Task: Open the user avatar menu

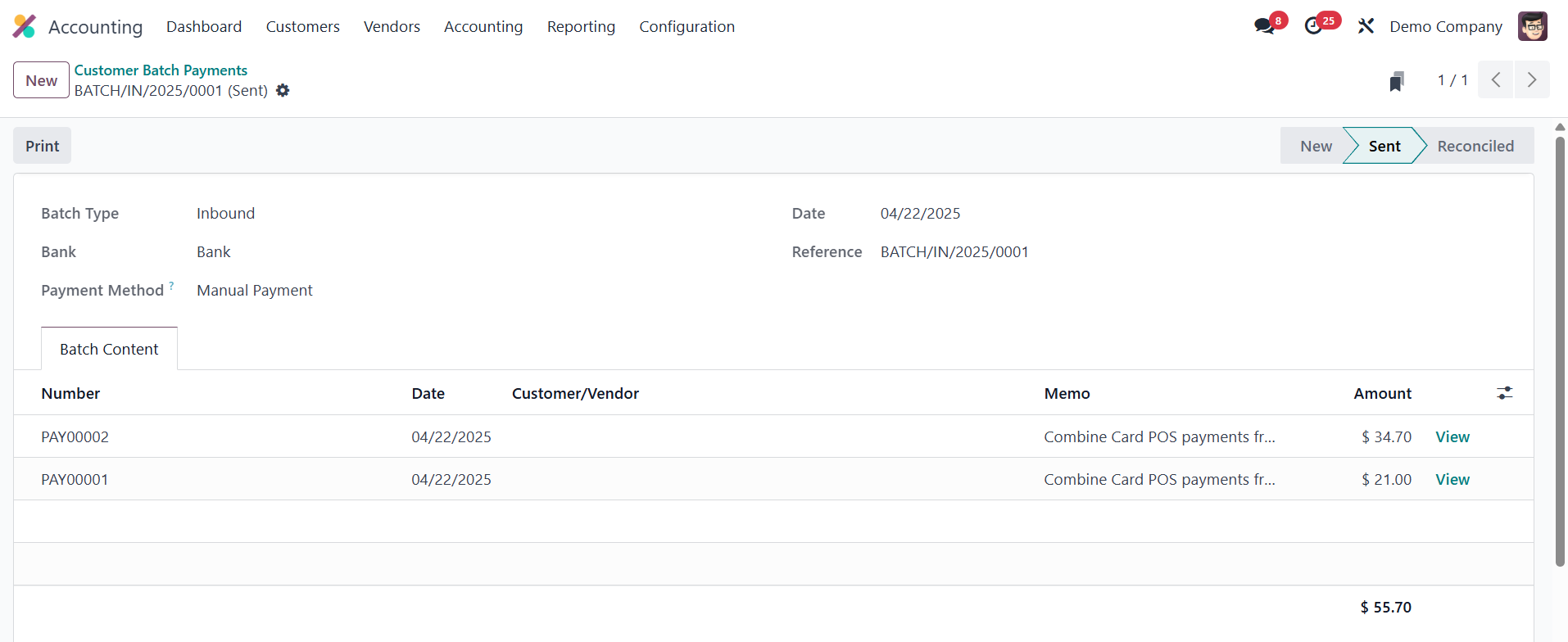Action: [x=1532, y=26]
